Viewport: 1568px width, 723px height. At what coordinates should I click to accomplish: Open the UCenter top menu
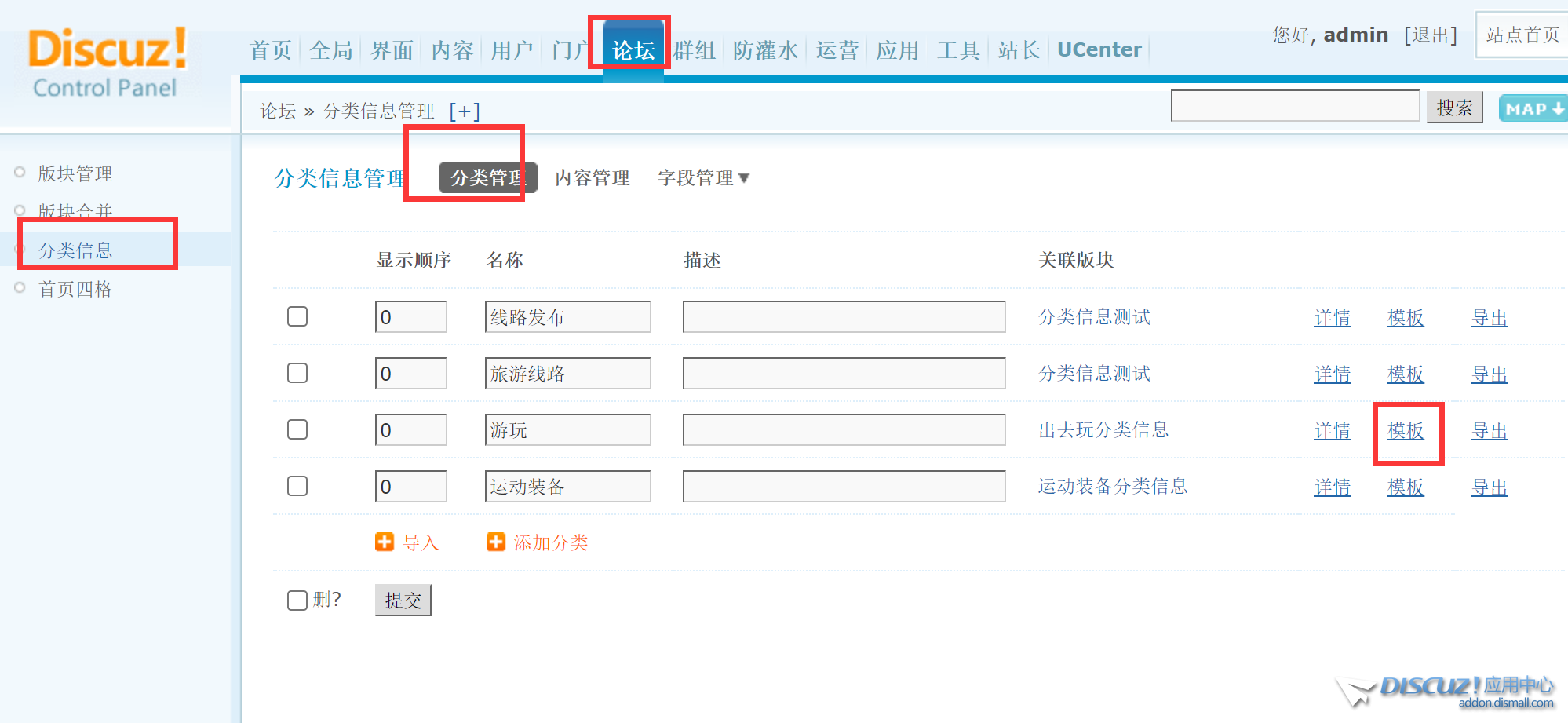(1099, 49)
